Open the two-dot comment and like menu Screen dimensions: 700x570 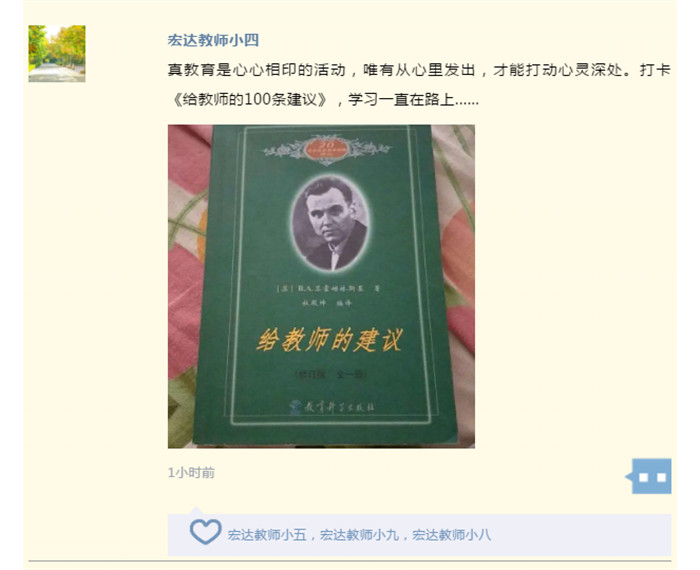point(650,476)
